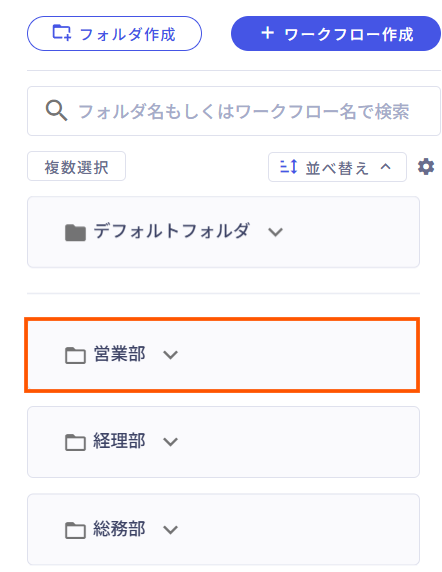Click the sort arrows icon beside 並べ替え
The height and width of the screenshot is (572, 442).
288,167
